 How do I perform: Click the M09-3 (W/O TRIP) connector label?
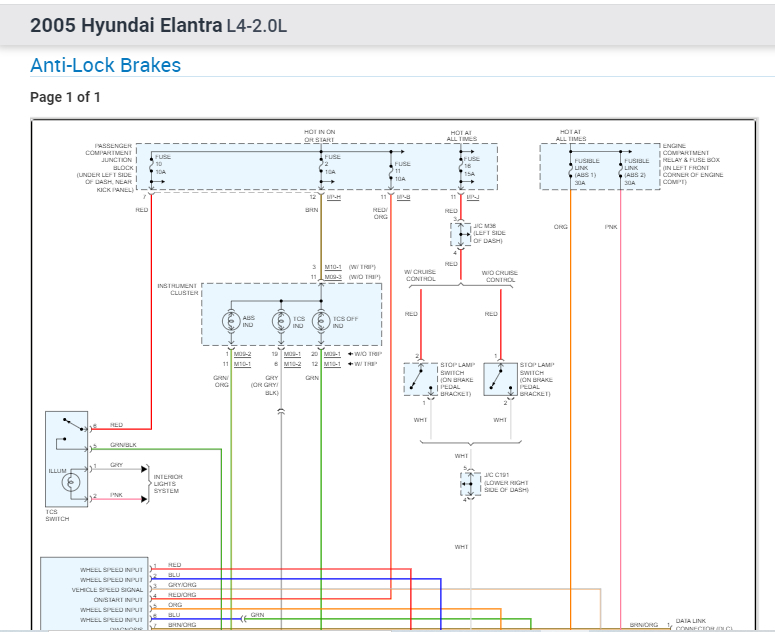[352, 277]
